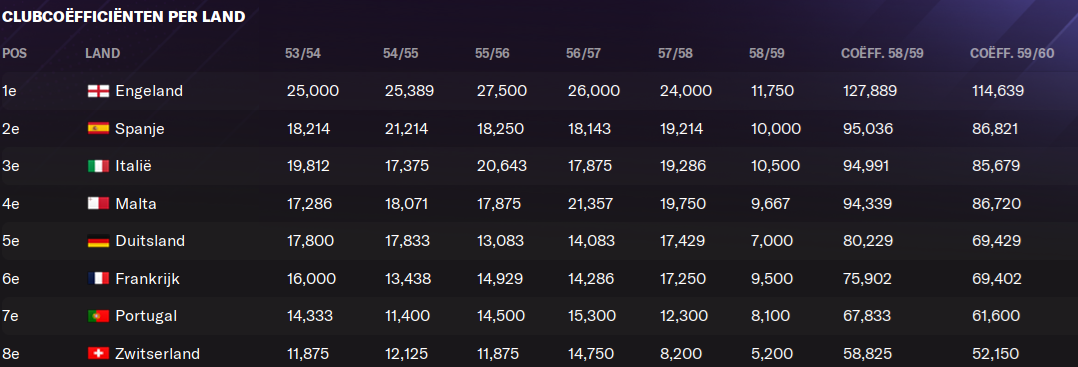Sort by the LAND column header
Image resolution: width=1078 pixels, height=367 pixels.
(102, 54)
